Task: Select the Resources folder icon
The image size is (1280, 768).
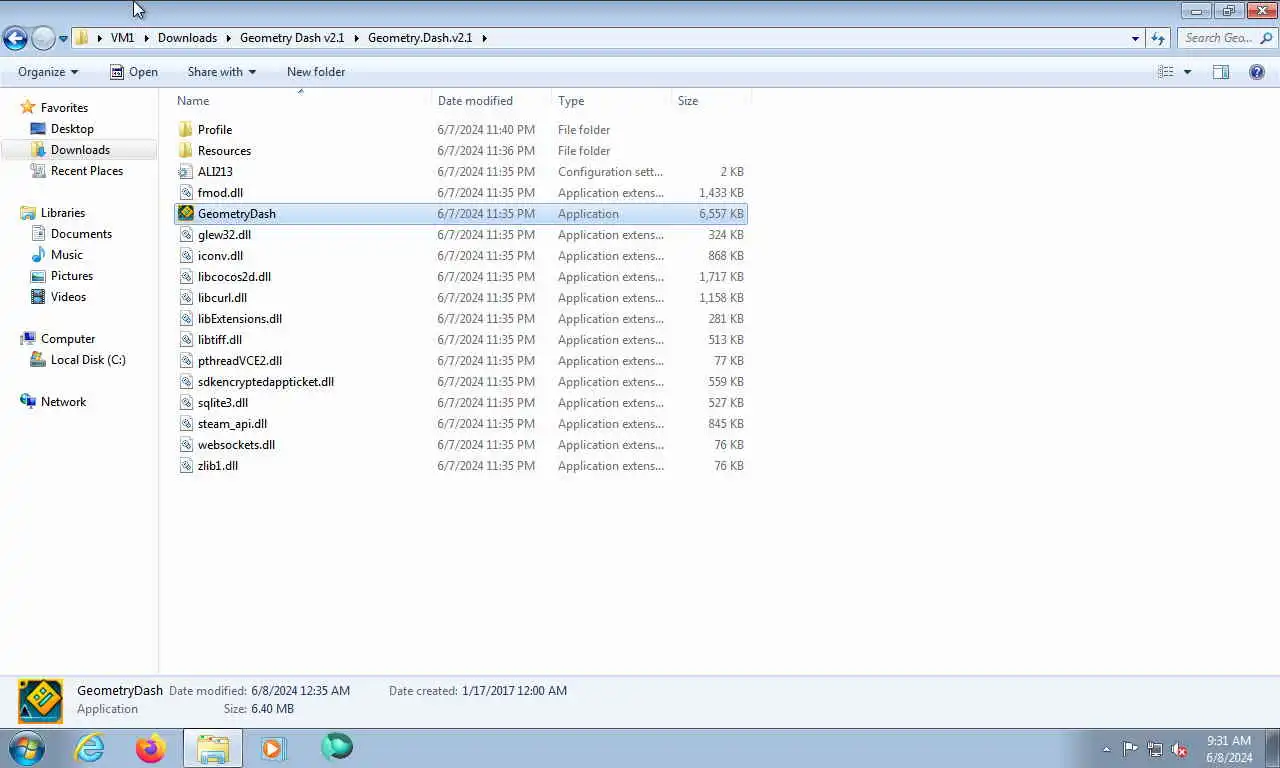Action: (185, 151)
